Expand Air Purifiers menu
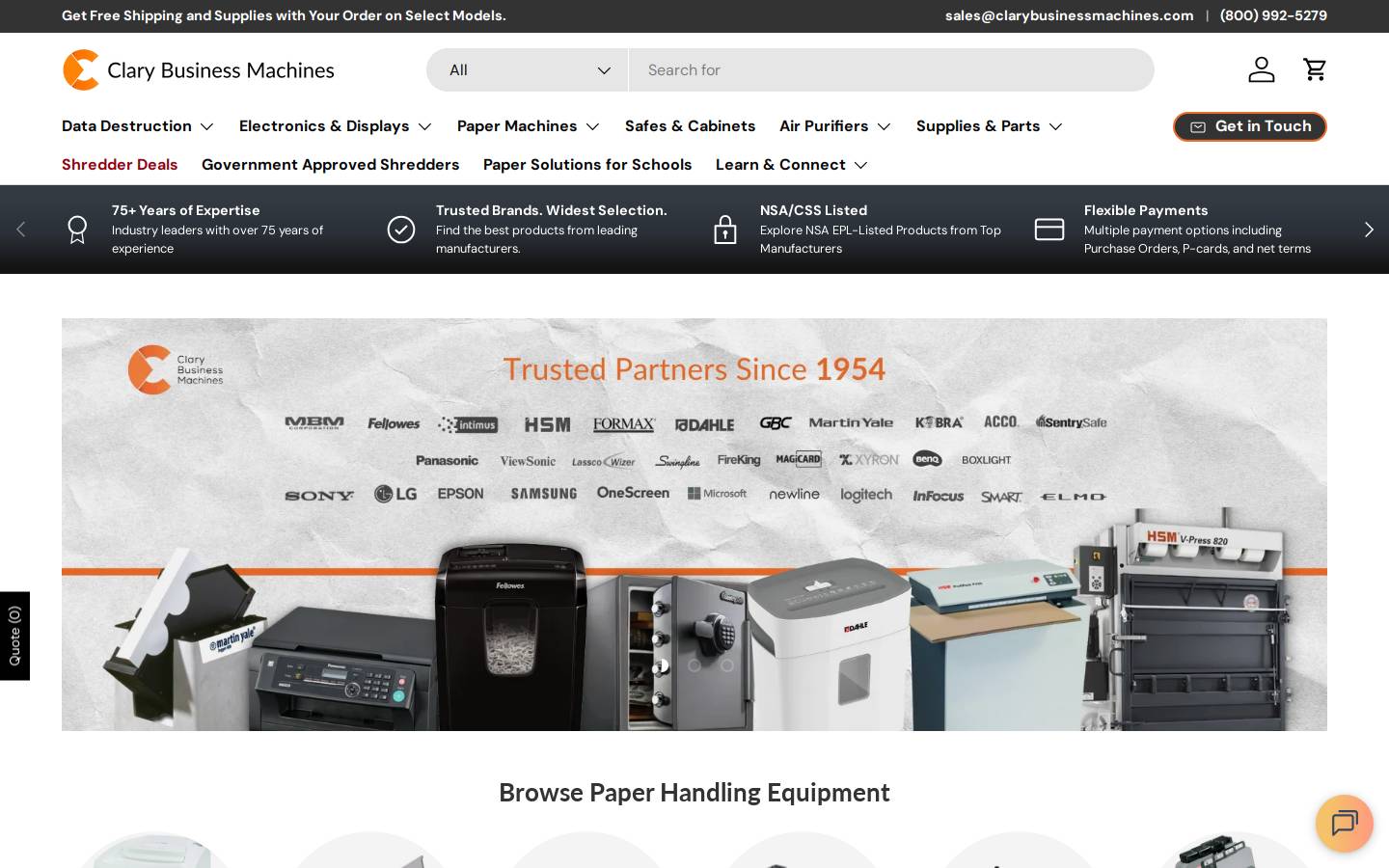1389x868 pixels. [835, 126]
